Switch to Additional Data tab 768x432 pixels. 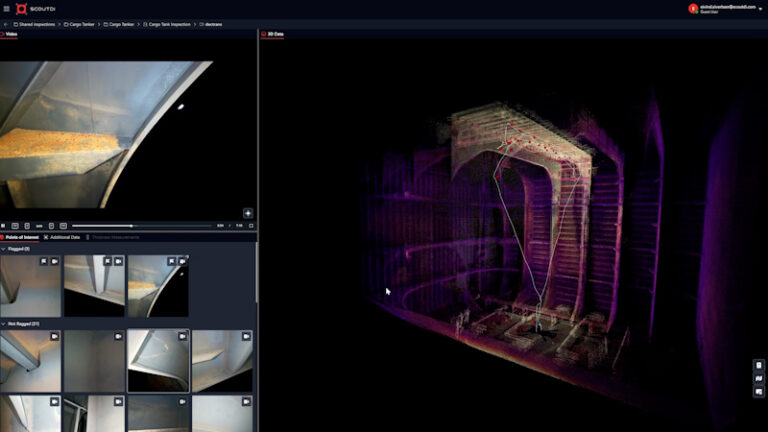[x=62, y=238]
